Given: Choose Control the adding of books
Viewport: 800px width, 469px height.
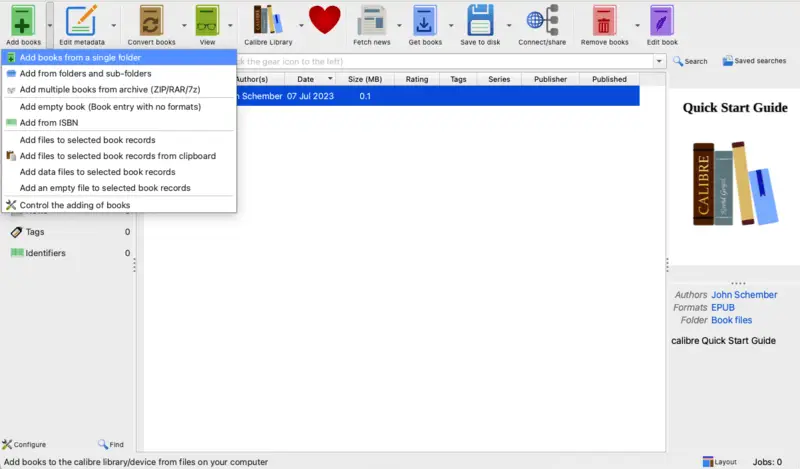Looking at the screenshot, I should coord(119,205).
